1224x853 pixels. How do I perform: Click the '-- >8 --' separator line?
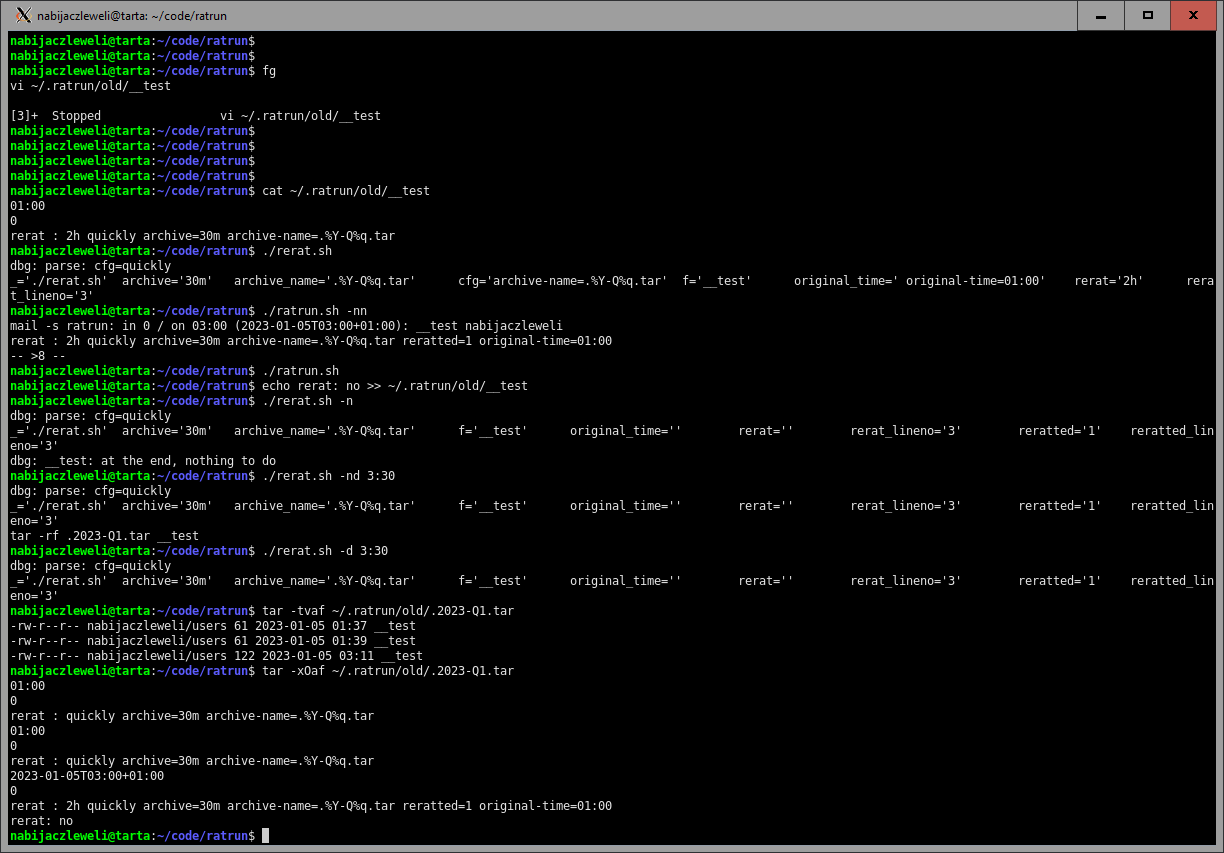click(37, 356)
